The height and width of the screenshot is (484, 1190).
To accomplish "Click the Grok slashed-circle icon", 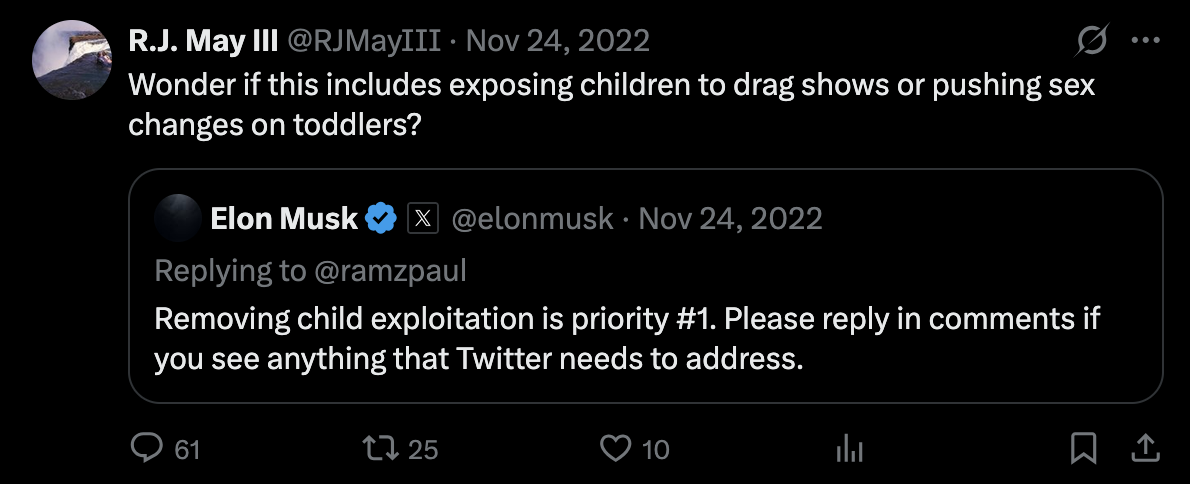I will 1091,41.
